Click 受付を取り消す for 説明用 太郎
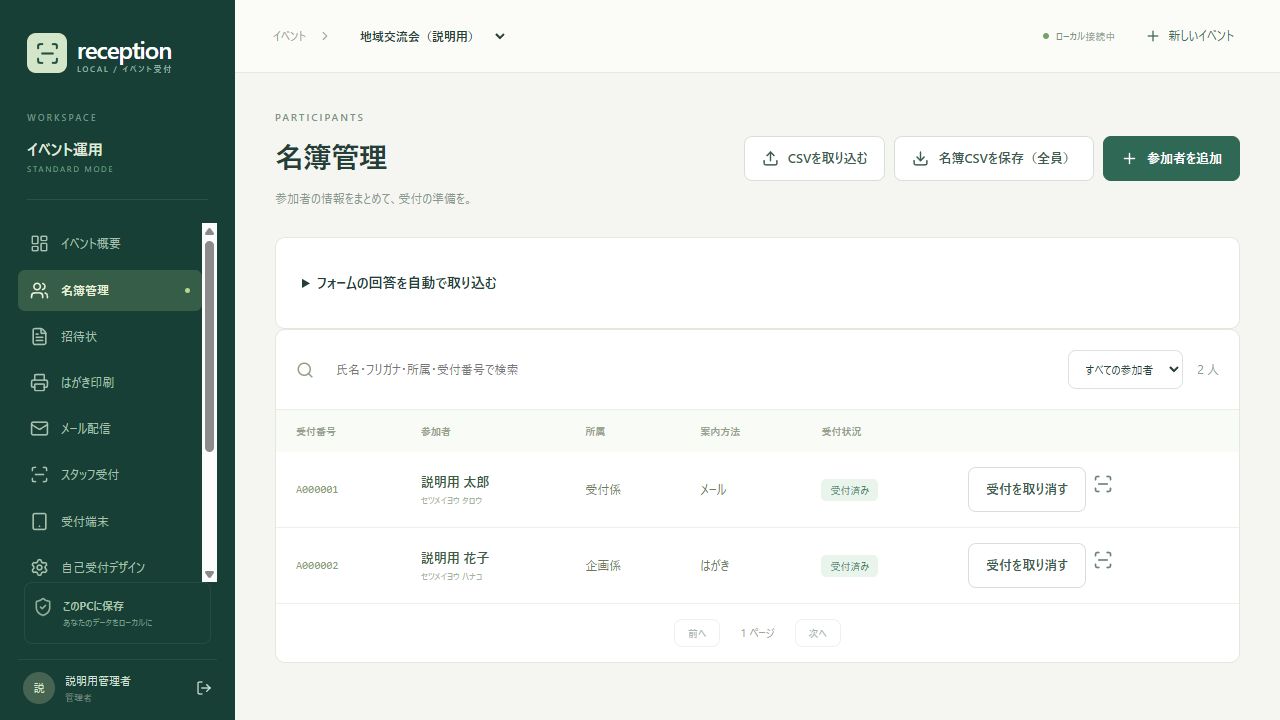Viewport: 1280px width, 720px height. [1026, 489]
